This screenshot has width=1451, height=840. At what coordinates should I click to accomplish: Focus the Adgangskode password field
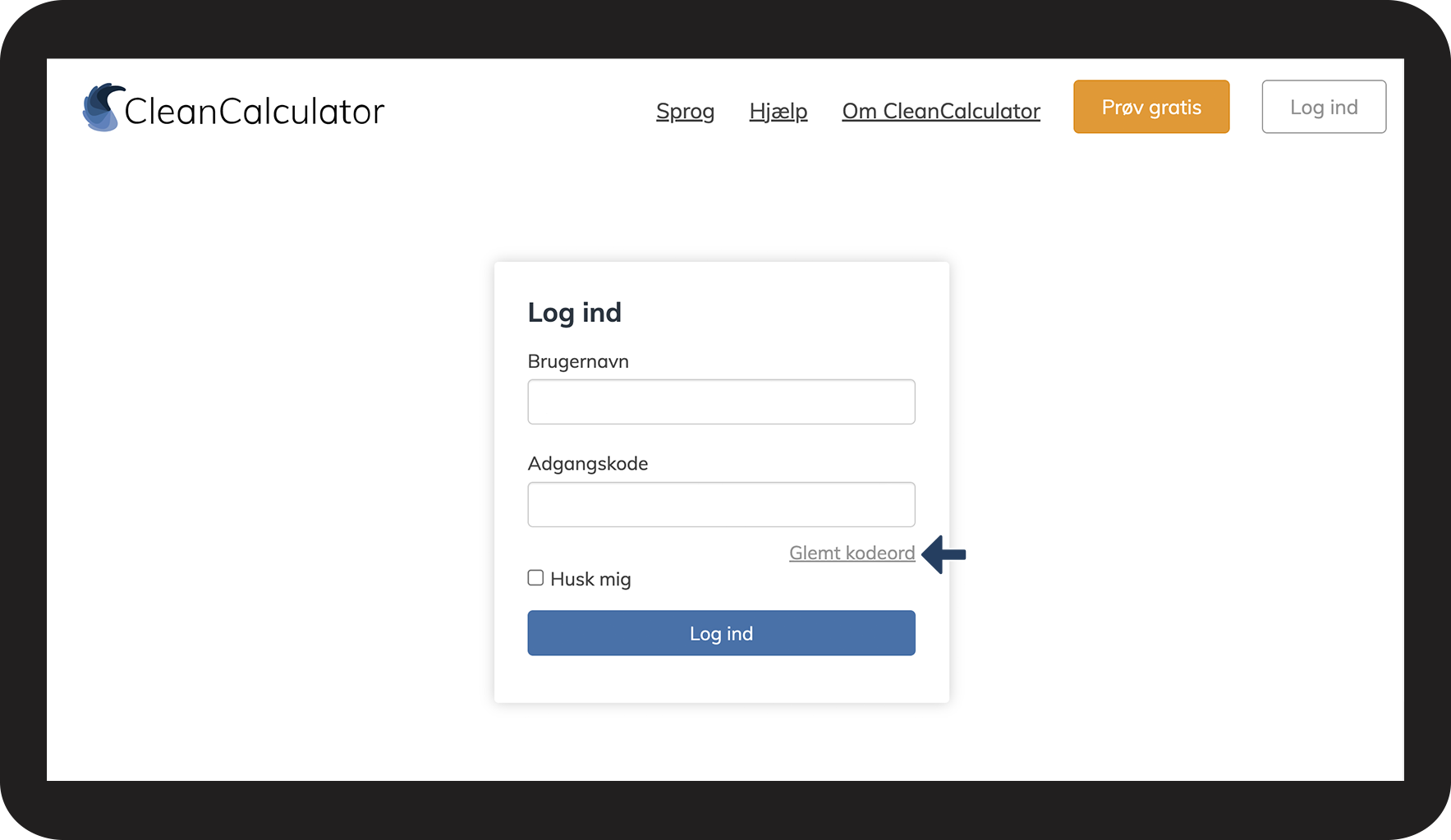[x=721, y=504]
